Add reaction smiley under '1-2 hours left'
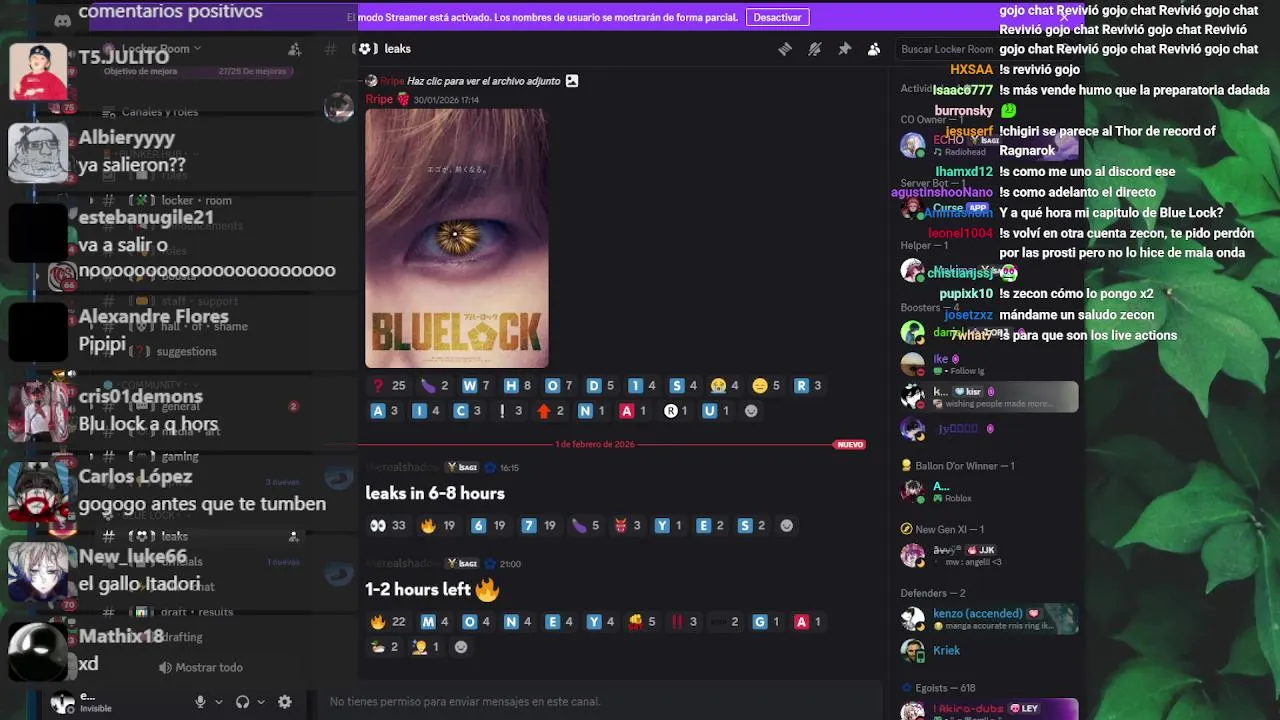This screenshot has height=720, width=1280. pos(461,647)
